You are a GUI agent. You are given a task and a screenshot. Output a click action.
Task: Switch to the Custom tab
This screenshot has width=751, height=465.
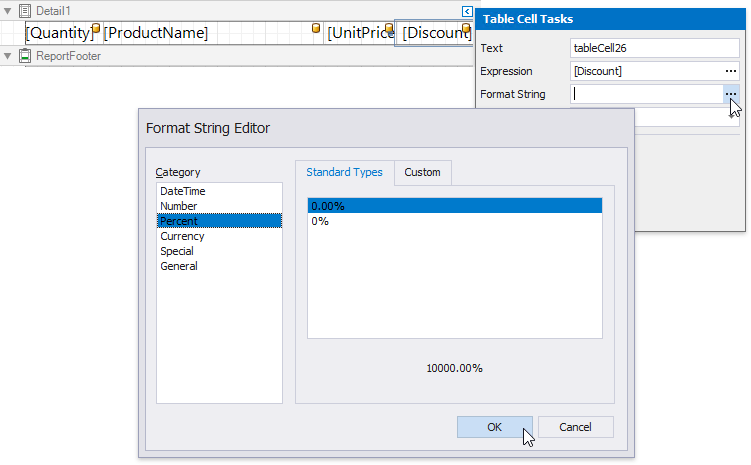[x=422, y=172]
